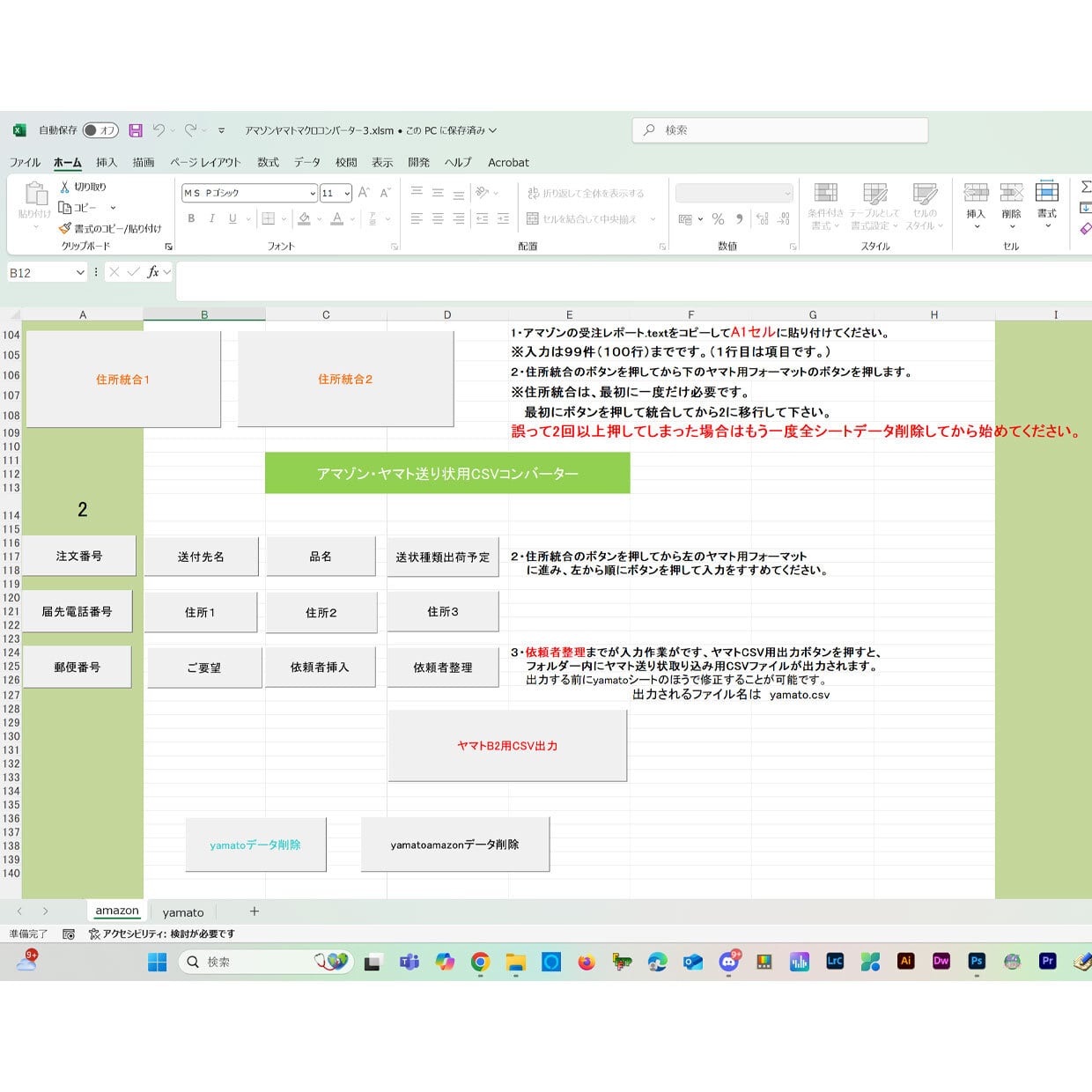
Task: Expand the Name Box B12 dropdown
Action: 80,273
